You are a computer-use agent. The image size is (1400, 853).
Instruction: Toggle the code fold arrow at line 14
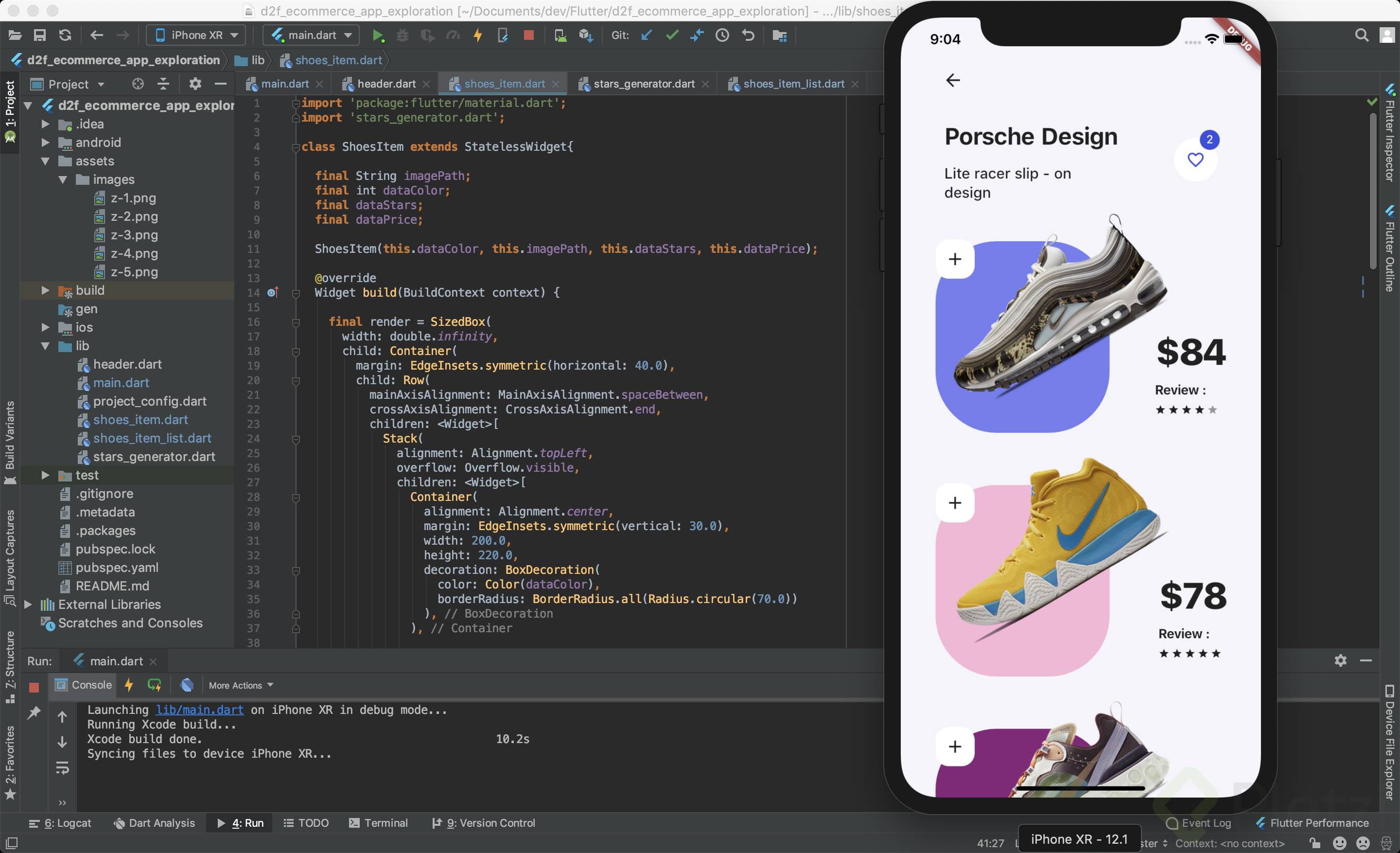[x=295, y=293]
